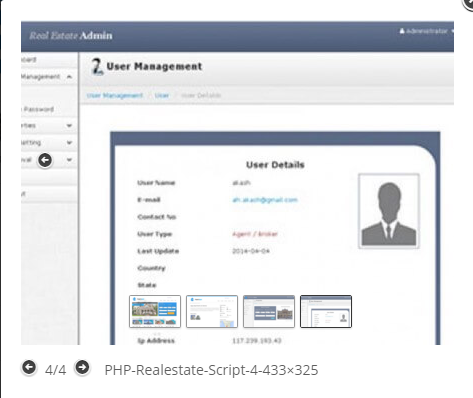The width and height of the screenshot is (473, 398).
Task: Open the second thumbnail with map preview
Action: pyautogui.click(x=212, y=311)
